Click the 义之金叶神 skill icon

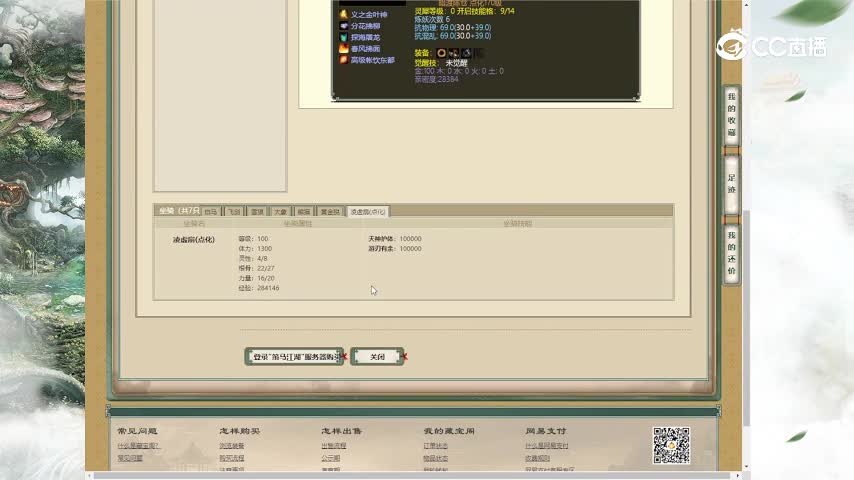(343, 15)
